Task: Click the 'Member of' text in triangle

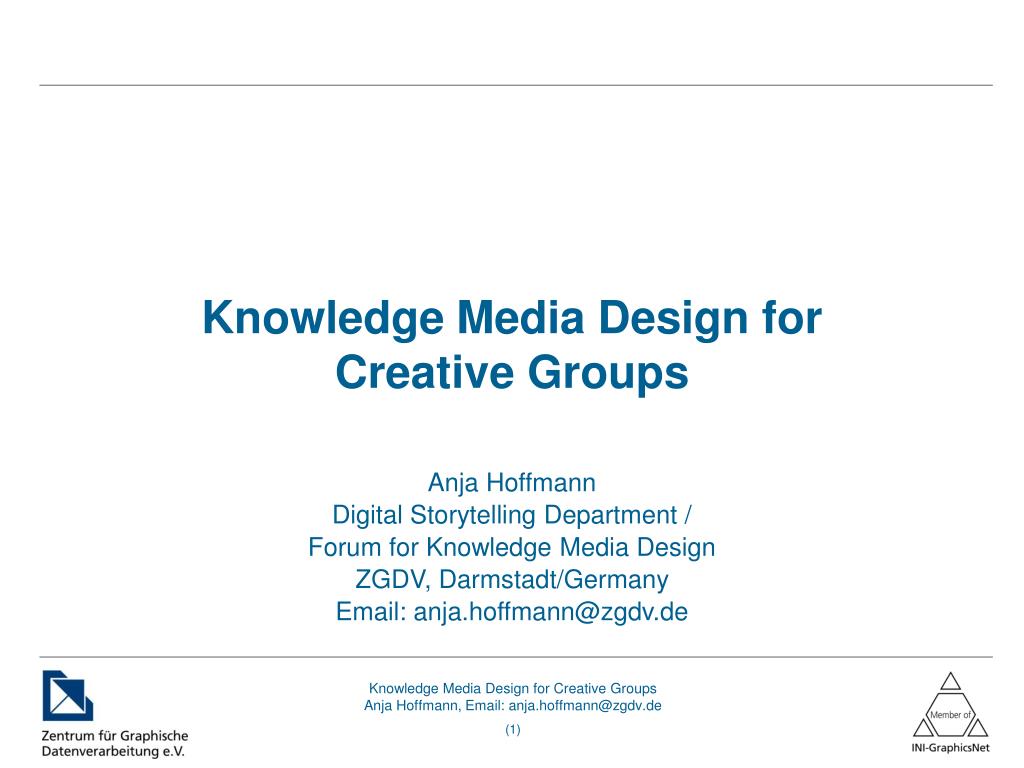Action: tap(950, 715)
